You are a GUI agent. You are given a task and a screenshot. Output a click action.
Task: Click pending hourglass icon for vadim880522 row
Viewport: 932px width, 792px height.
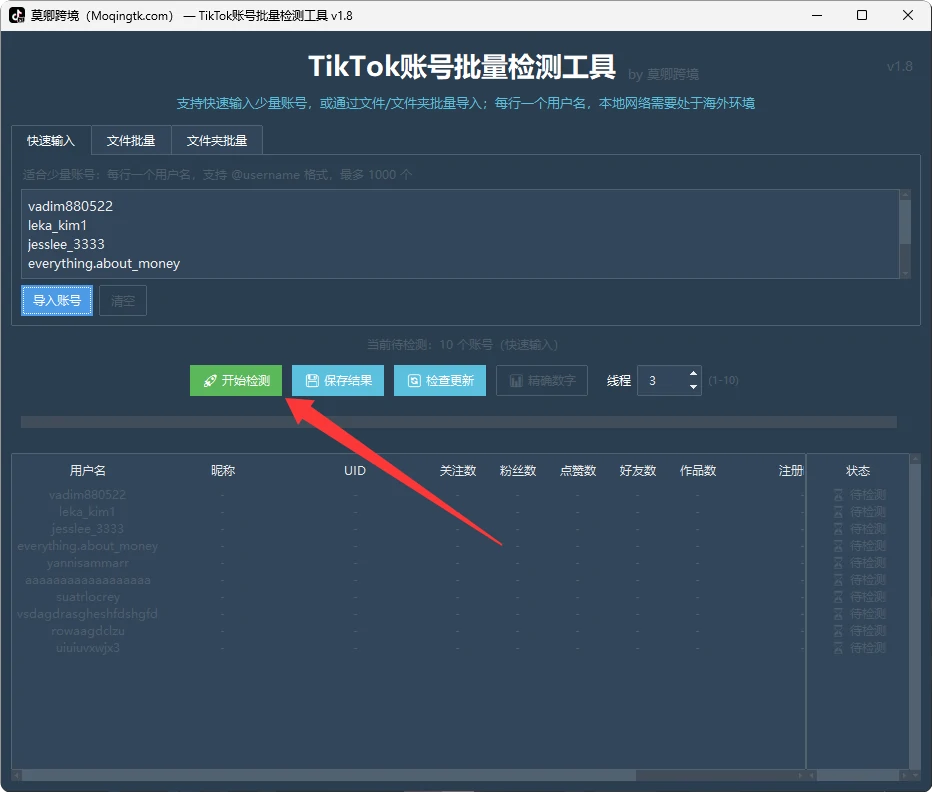coord(838,495)
